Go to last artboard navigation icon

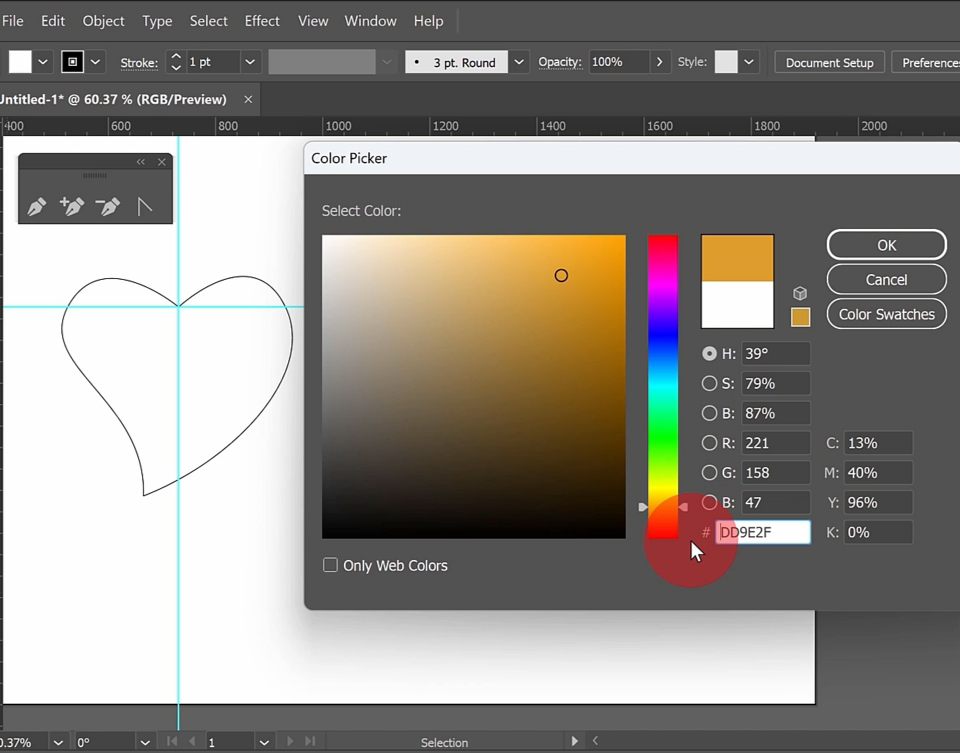coord(310,741)
